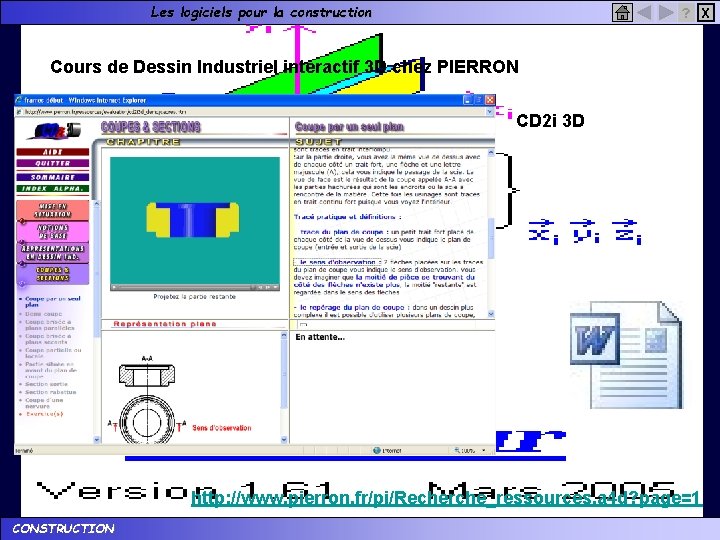Open 'Coupe brisée à plans parallèles' topic
The height and width of the screenshot is (540, 720).
coord(50,325)
